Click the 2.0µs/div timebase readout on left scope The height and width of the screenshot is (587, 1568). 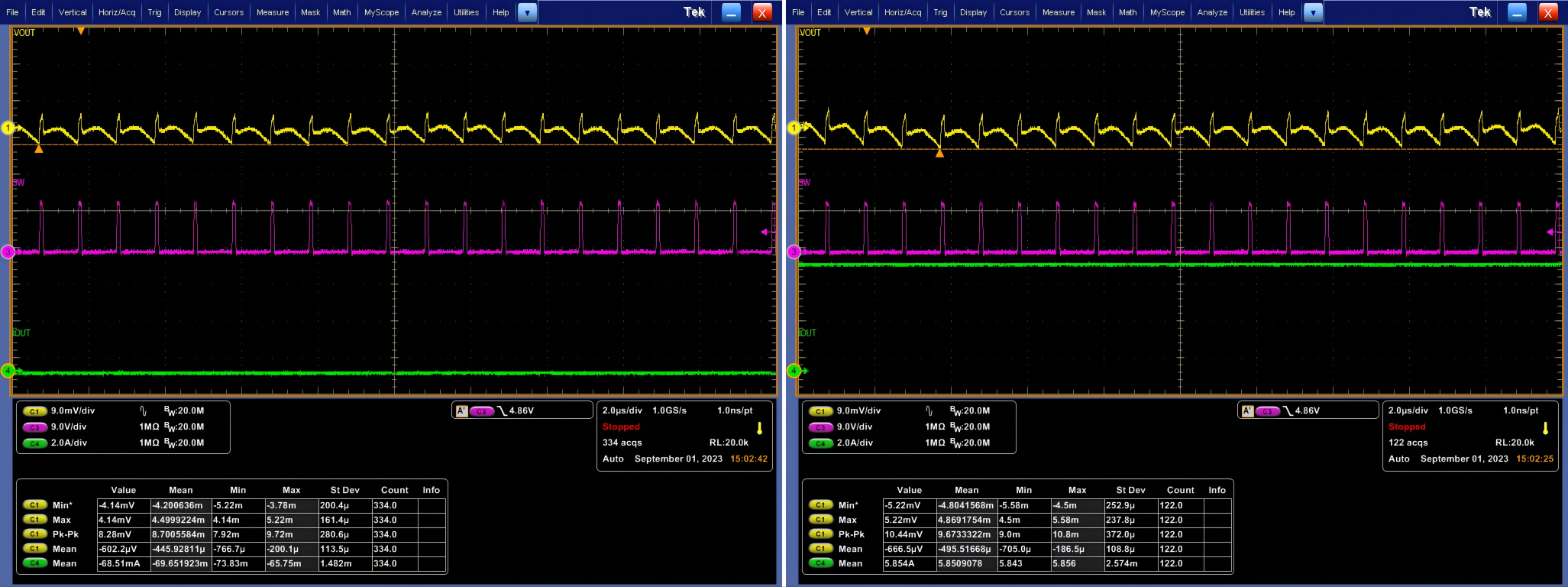click(622, 410)
